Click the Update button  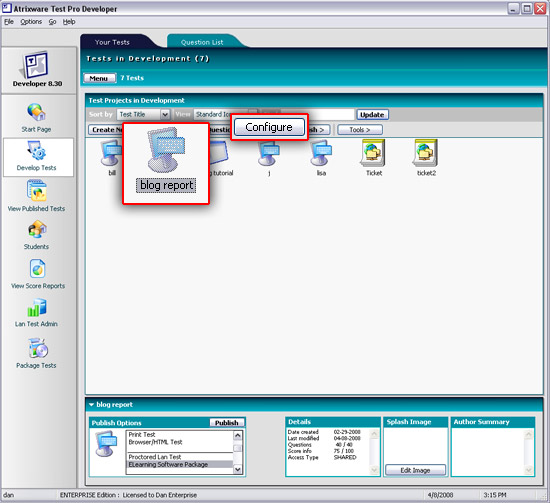(372, 114)
